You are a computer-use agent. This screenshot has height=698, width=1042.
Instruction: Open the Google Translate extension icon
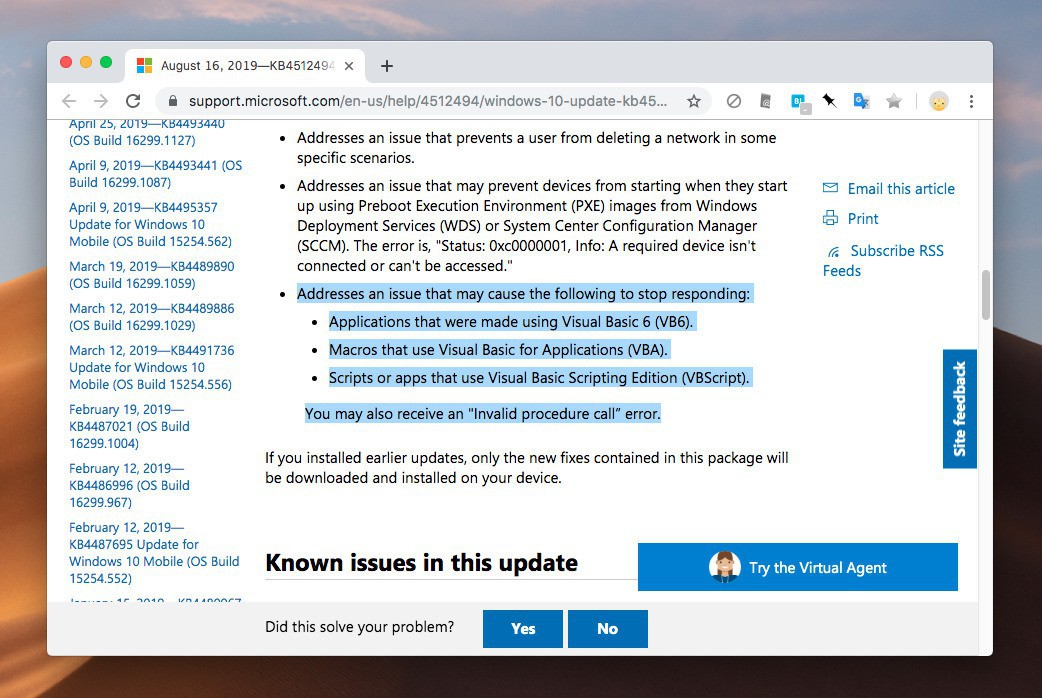point(861,101)
